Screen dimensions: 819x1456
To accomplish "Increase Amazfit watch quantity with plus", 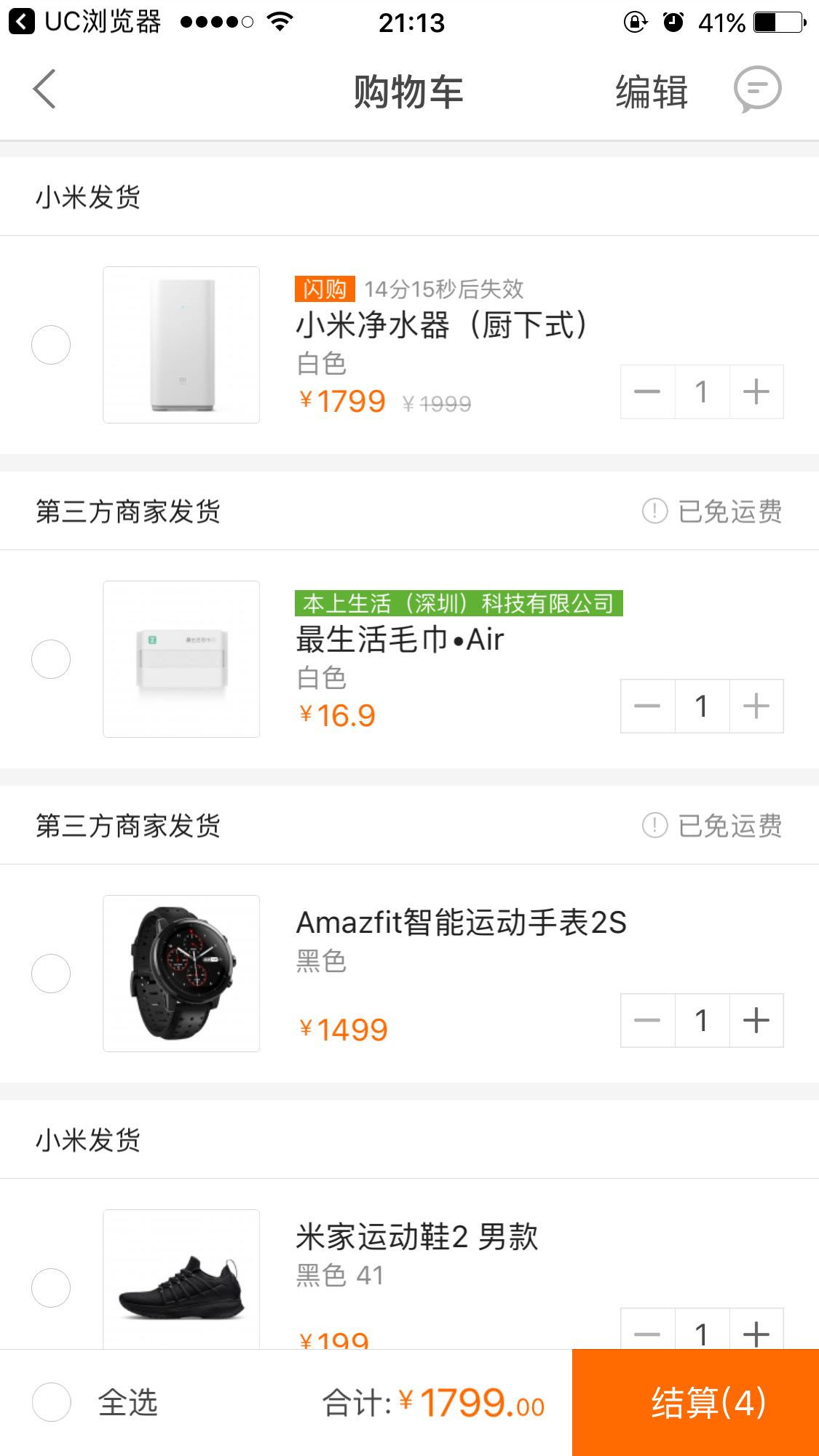I will (x=756, y=1020).
